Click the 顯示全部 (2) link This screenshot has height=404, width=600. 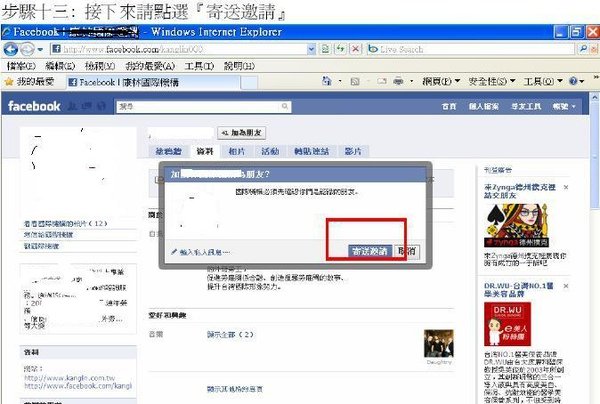[x=230, y=334]
